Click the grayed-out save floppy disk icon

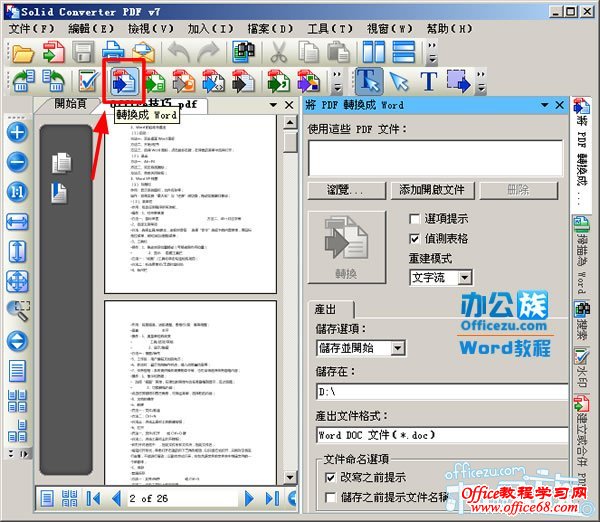[x=83, y=52]
